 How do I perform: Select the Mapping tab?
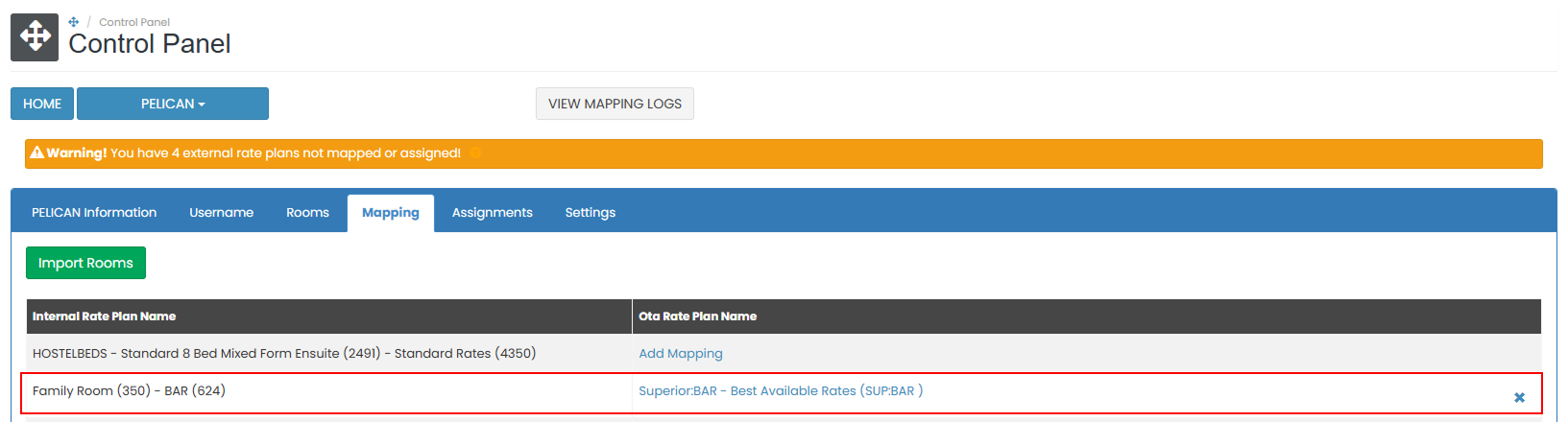(x=391, y=213)
